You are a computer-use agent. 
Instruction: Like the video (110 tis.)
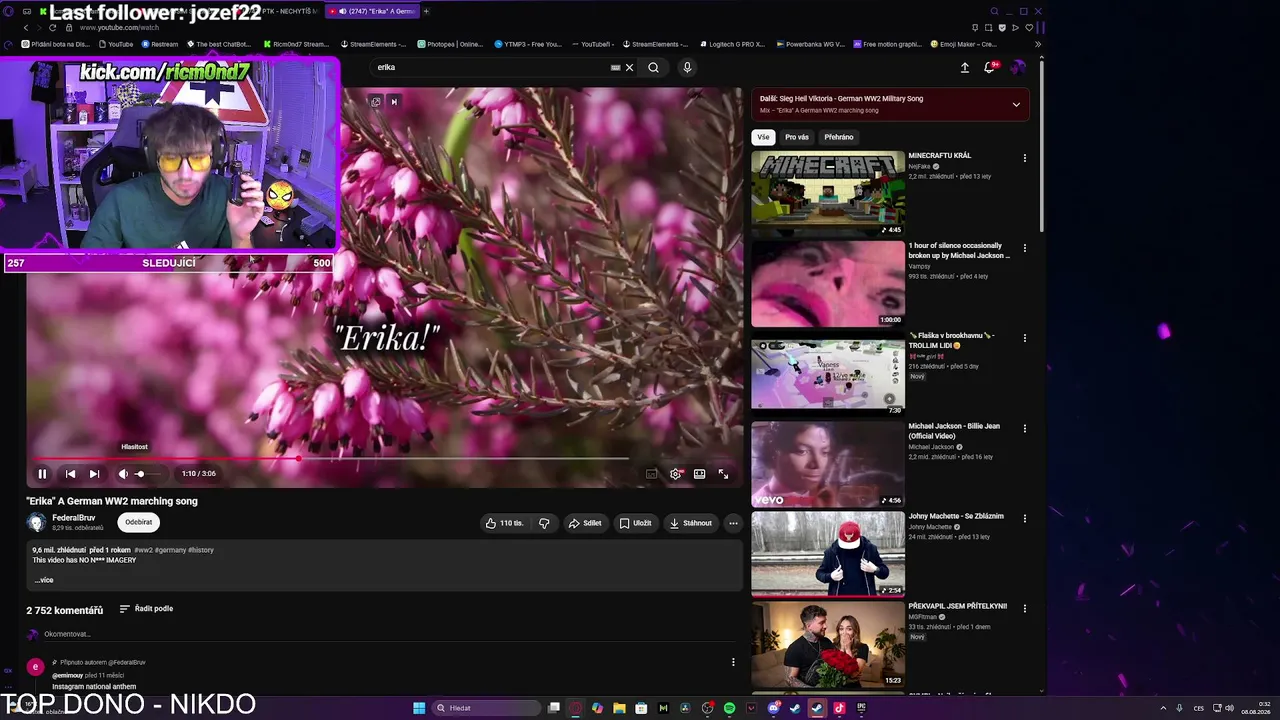click(x=505, y=523)
